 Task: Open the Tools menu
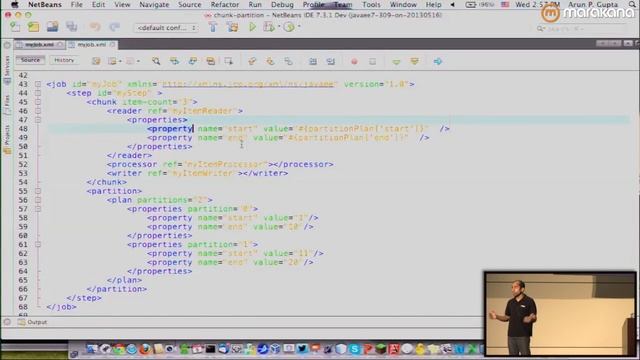point(371,4)
